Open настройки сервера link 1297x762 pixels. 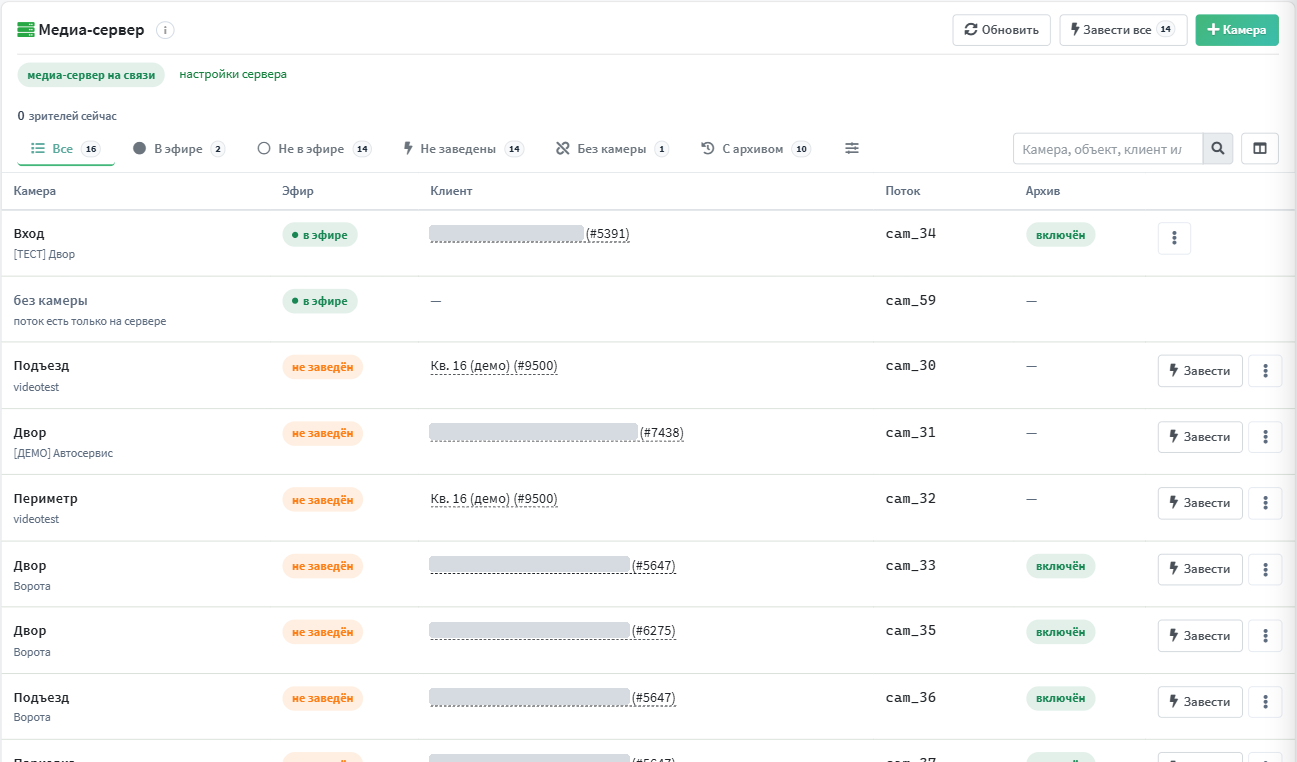tap(233, 74)
